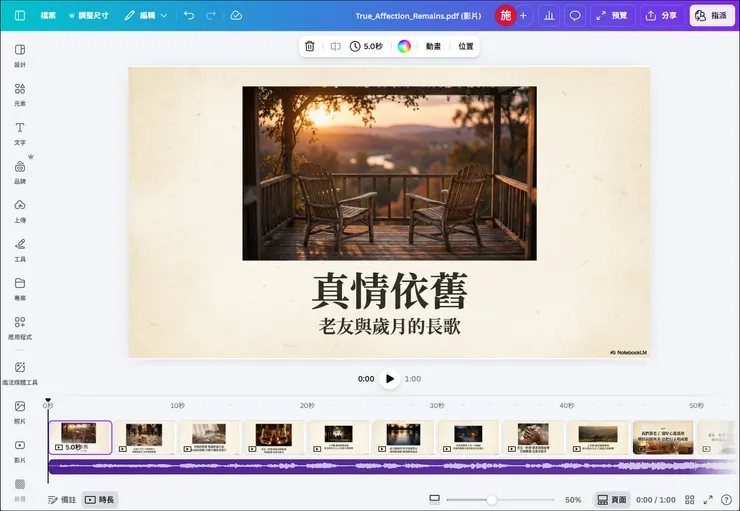Viewport: 740px width, 511px height.
Task: Select the sixth timeline page thumbnail
Action: point(404,437)
